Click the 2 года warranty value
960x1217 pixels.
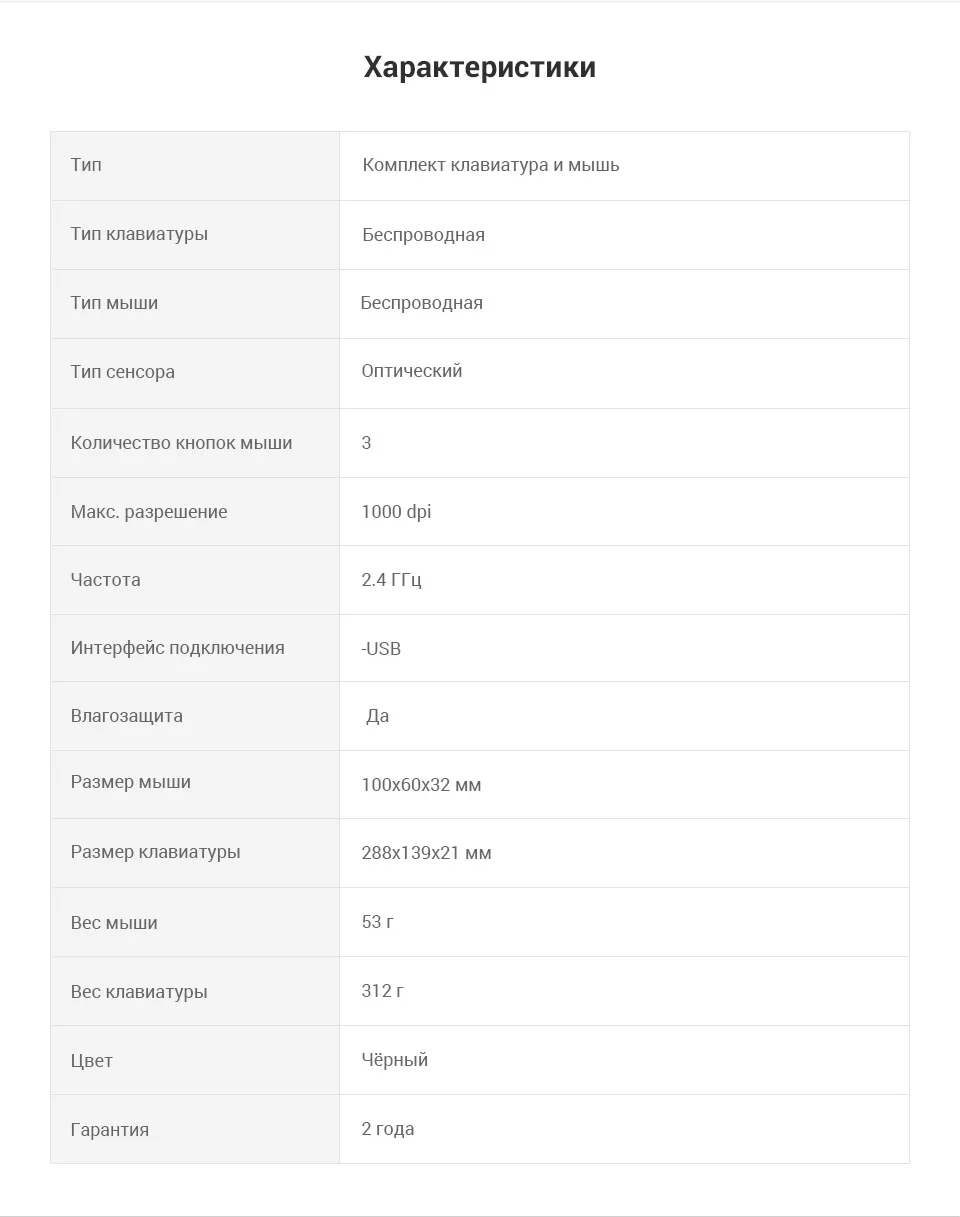tap(387, 1128)
